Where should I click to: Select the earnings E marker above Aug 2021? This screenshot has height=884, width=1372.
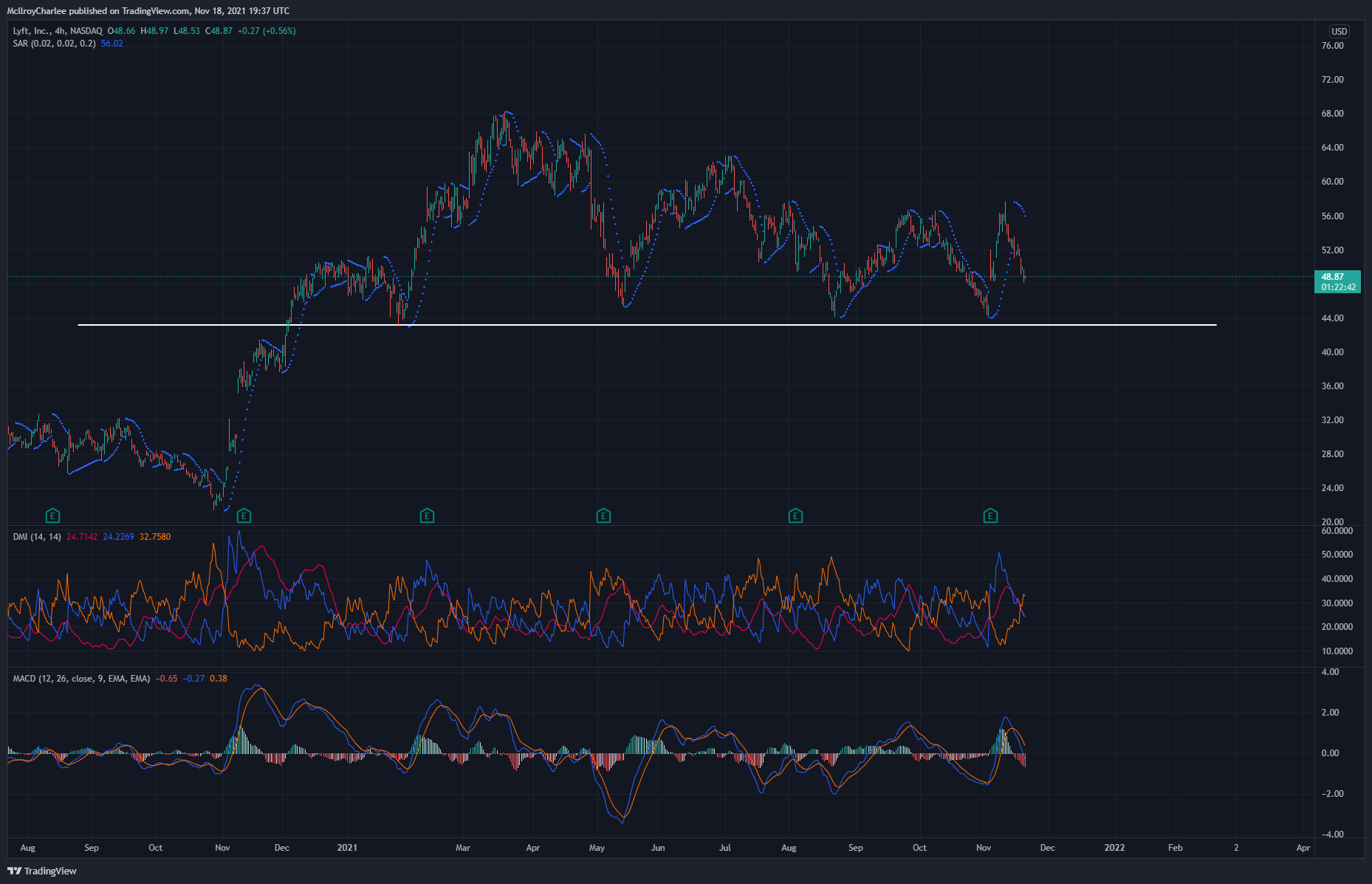(x=795, y=515)
